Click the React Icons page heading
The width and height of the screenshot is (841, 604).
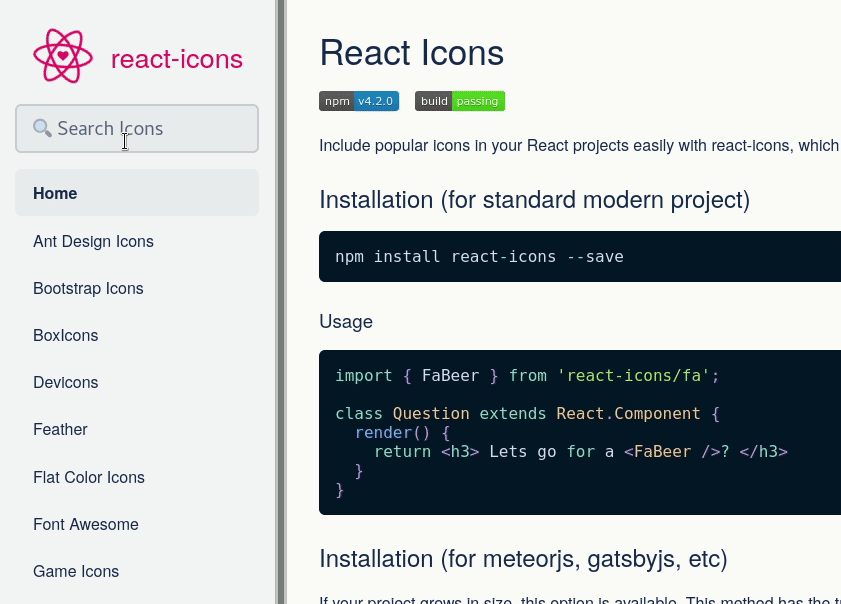411,52
